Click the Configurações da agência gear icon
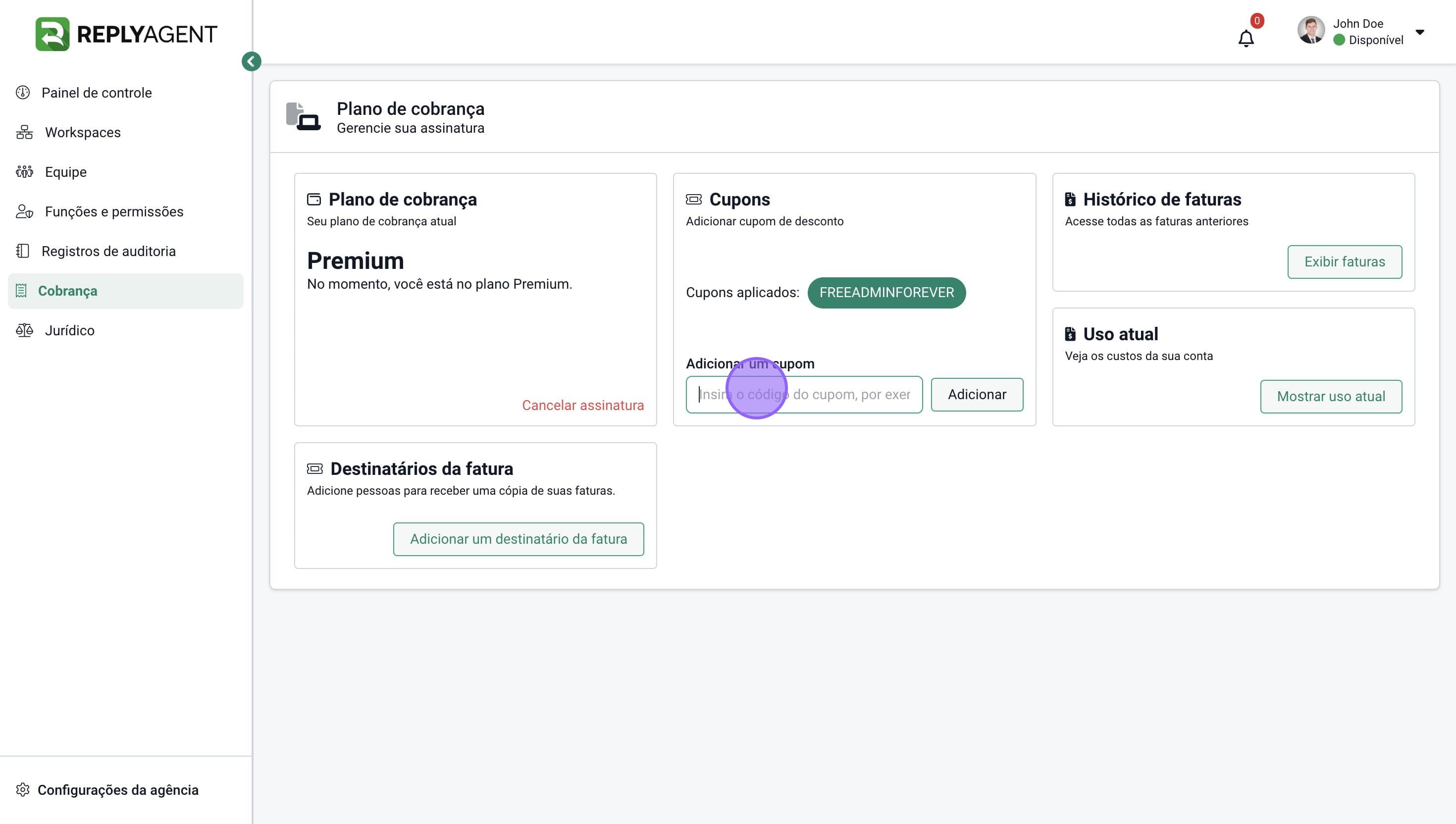Image resolution: width=1456 pixels, height=824 pixels. point(23,789)
